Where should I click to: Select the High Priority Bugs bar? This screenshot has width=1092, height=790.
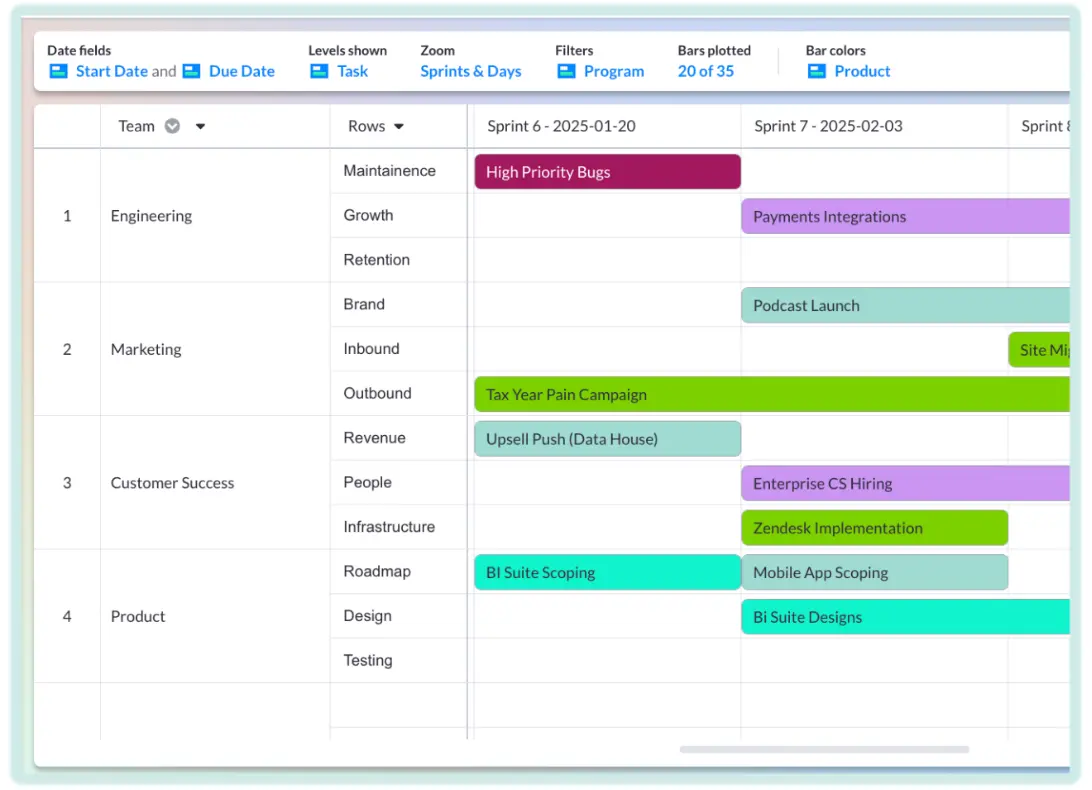point(607,172)
